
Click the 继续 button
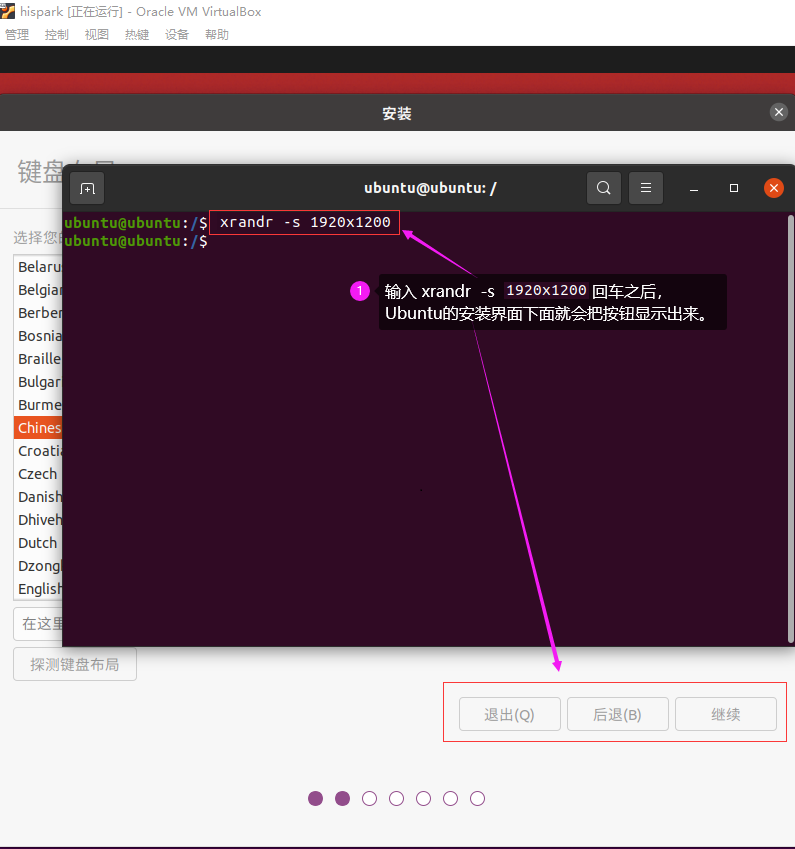click(x=725, y=714)
